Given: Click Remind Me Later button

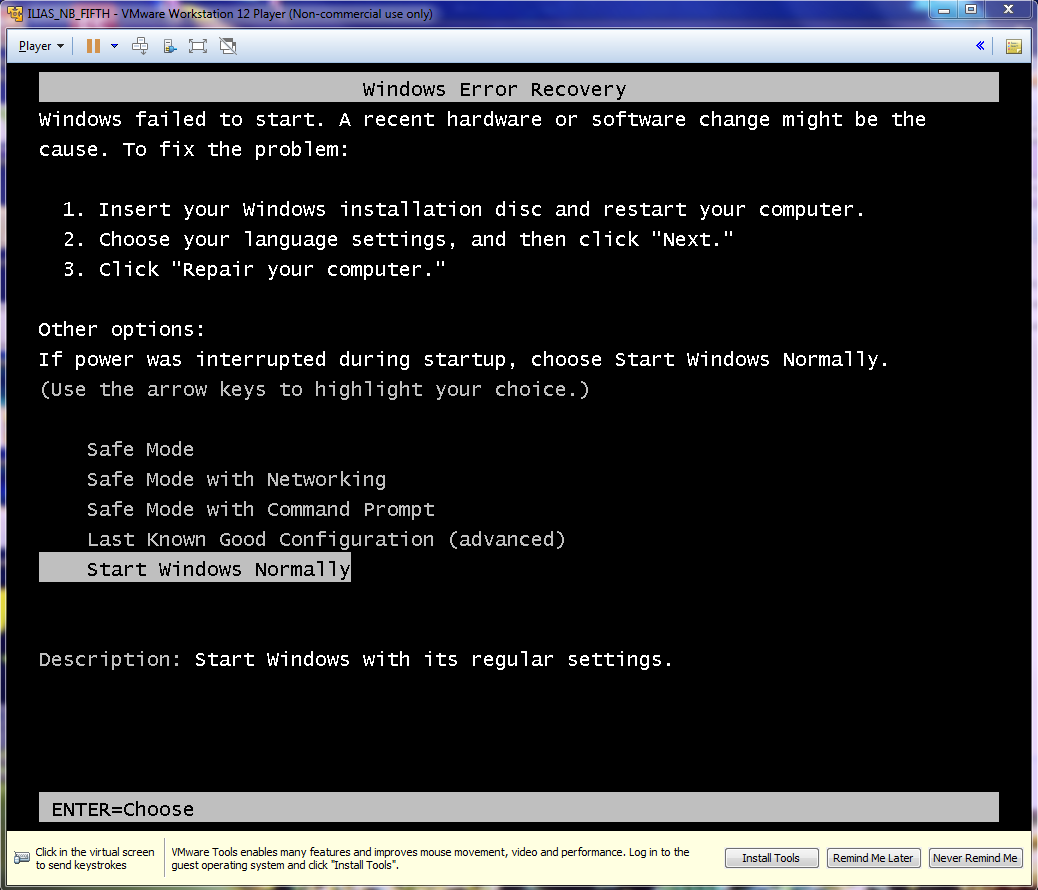Looking at the screenshot, I should [x=873, y=858].
